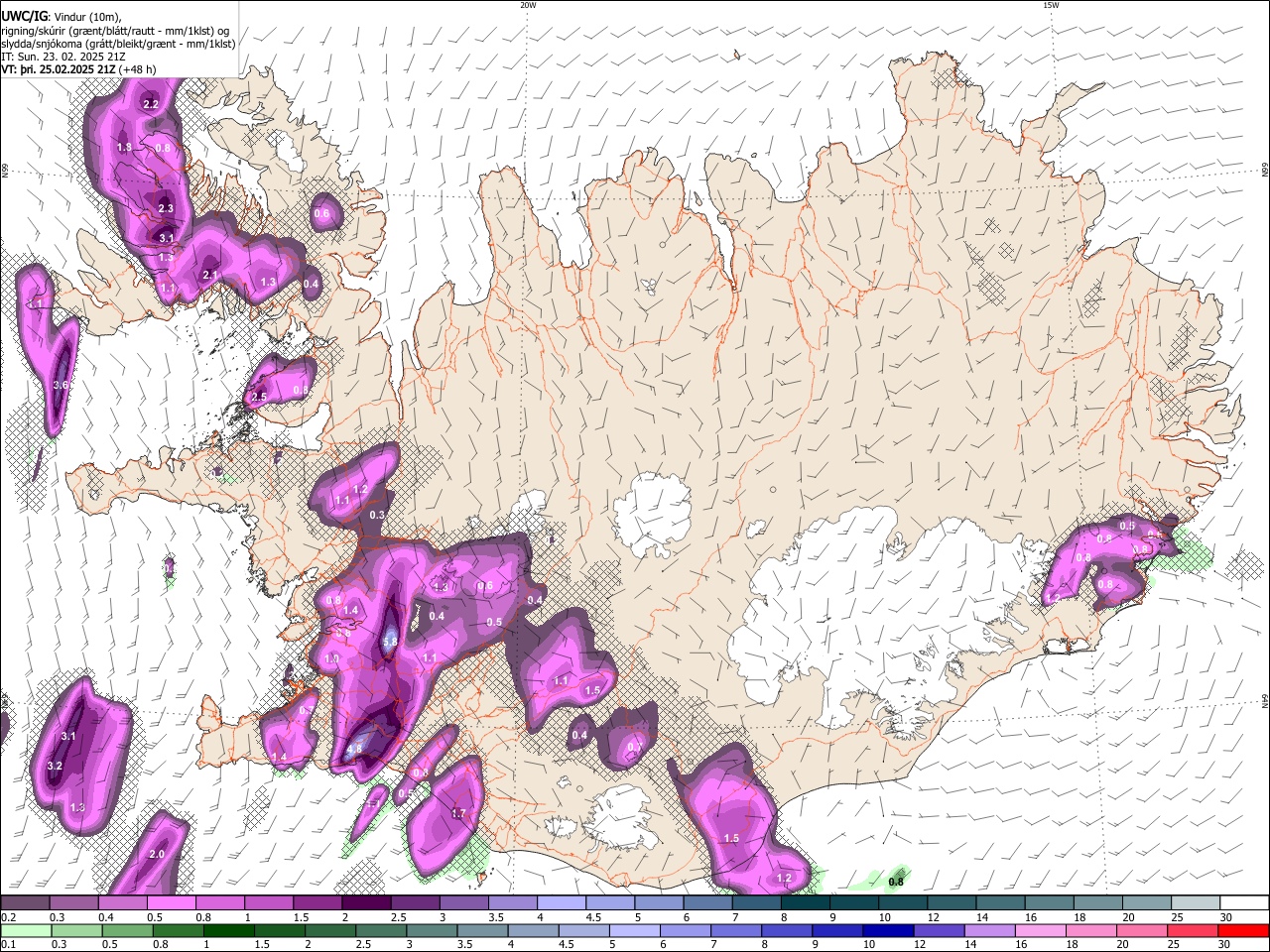Click the 0.1 label in the lower legend
1270x952 pixels.
pos(8,944)
